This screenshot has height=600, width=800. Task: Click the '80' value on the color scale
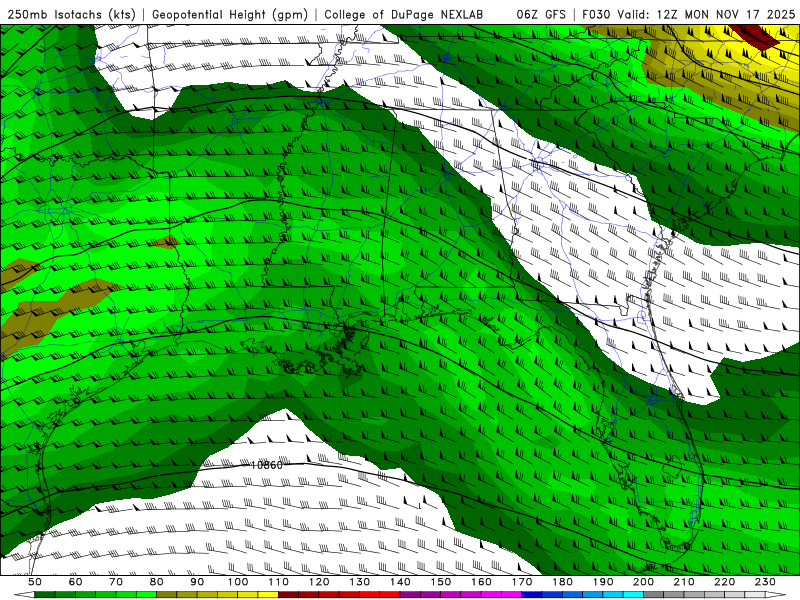(x=157, y=582)
